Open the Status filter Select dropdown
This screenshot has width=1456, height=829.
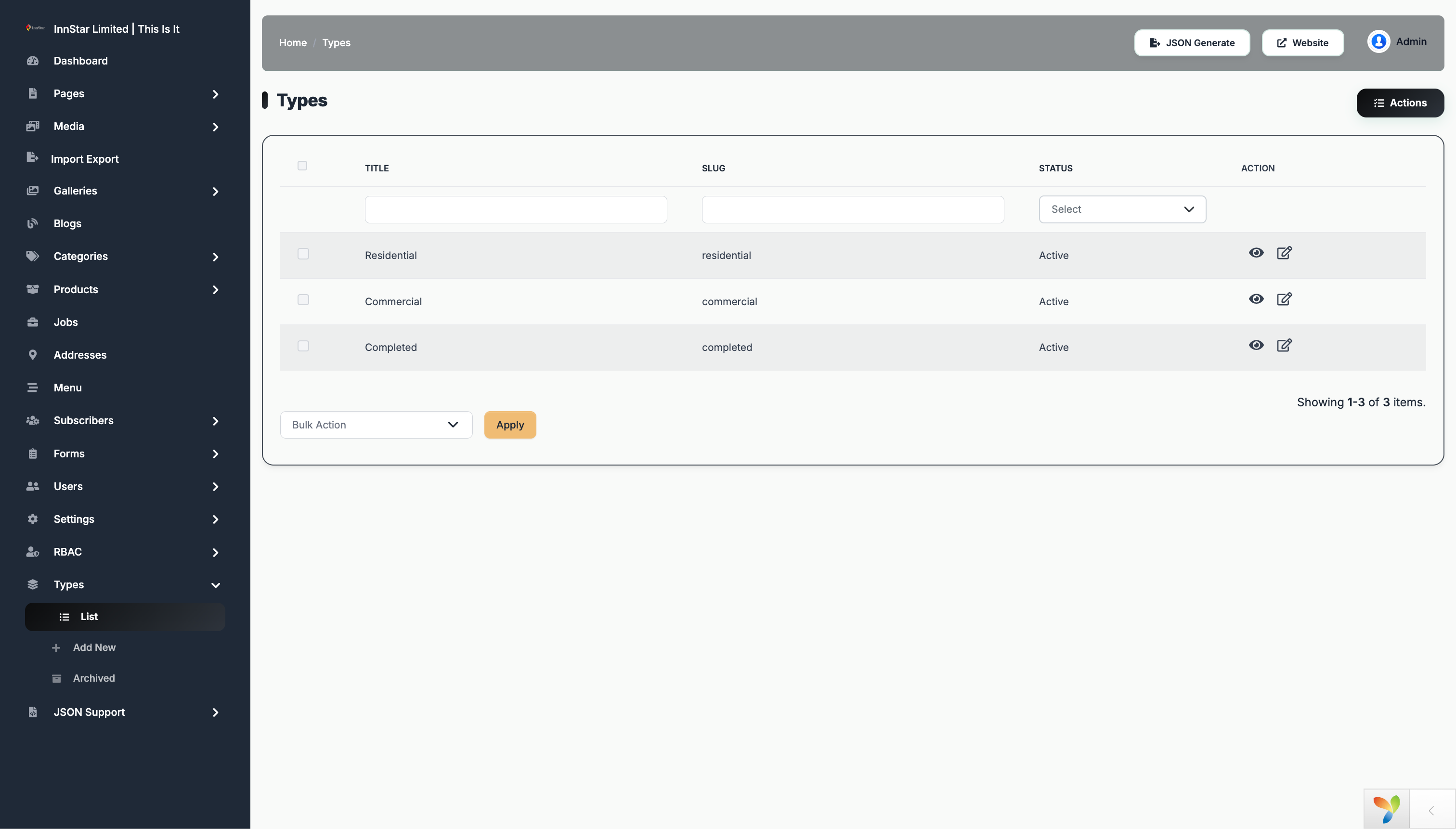point(1122,209)
